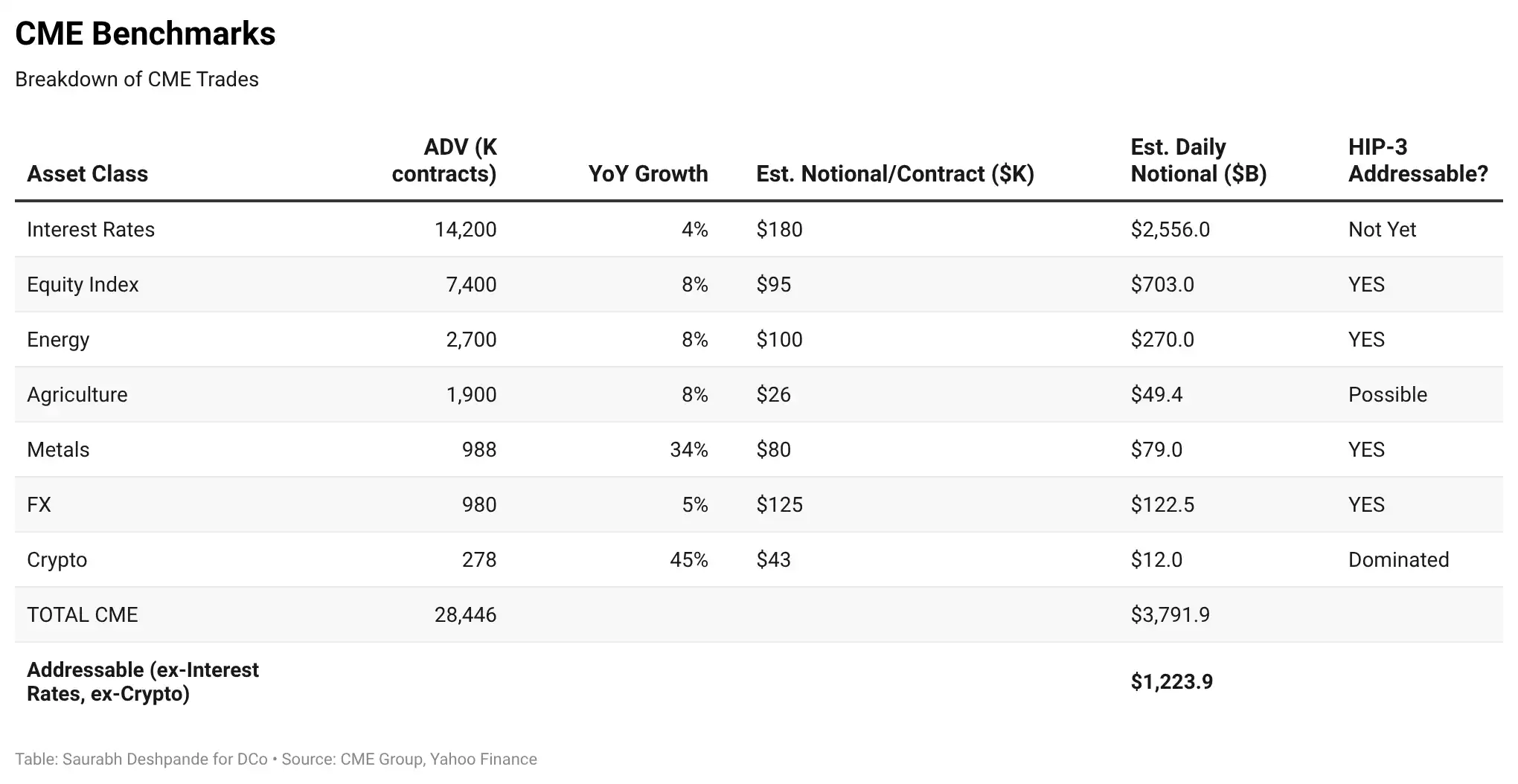Click the "Breakdown of CME Trades" subtitle
This screenshot has height=784, width=1518.
point(137,80)
